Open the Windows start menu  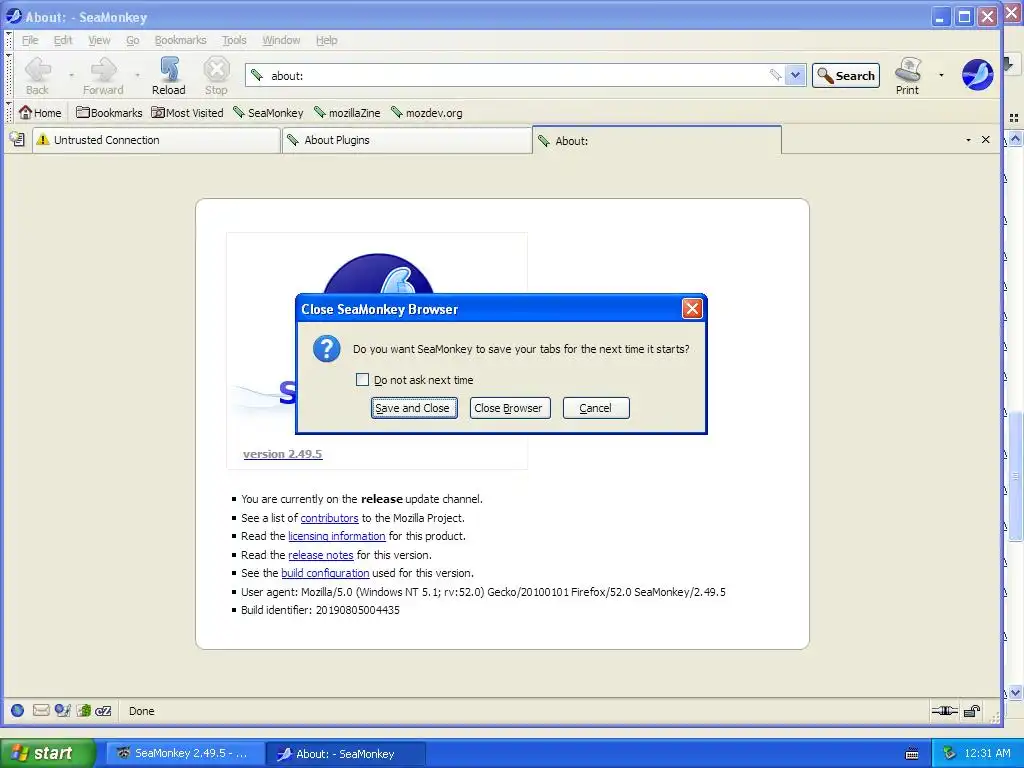[x=47, y=753]
